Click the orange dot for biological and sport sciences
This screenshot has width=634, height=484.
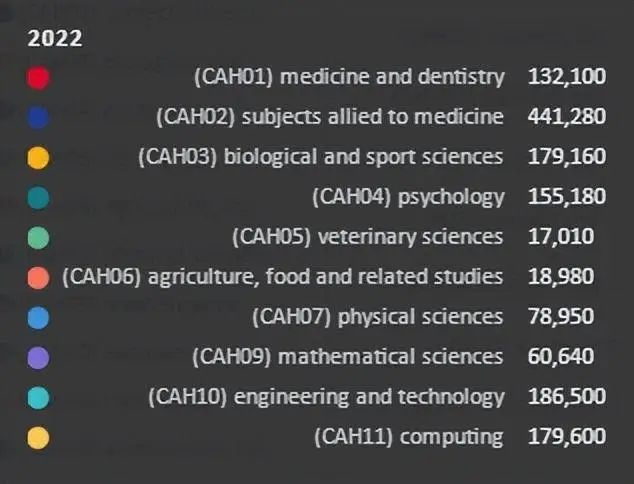tap(38, 158)
